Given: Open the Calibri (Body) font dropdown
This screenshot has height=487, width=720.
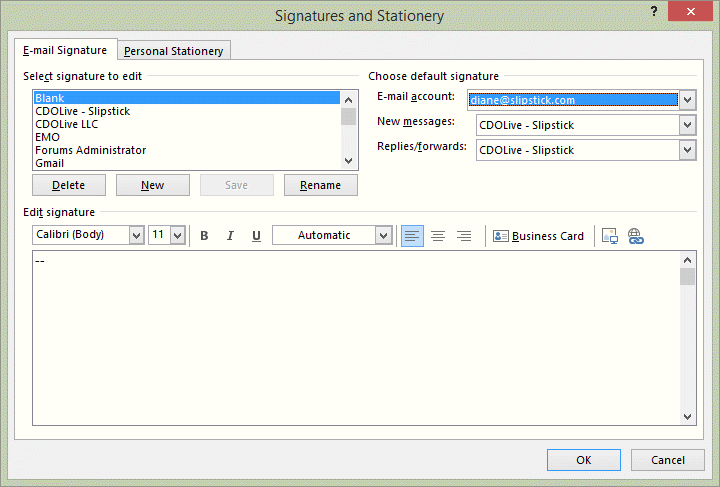Looking at the screenshot, I should pos(136,235).
